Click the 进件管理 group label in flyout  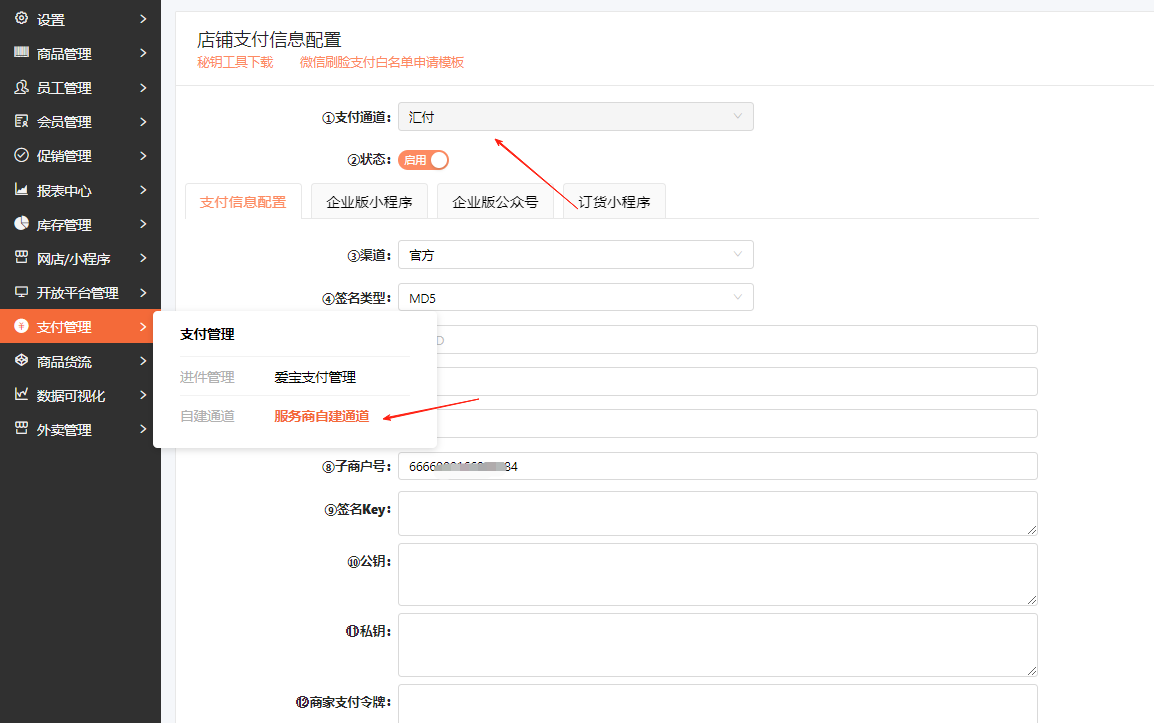click(207, 377)
